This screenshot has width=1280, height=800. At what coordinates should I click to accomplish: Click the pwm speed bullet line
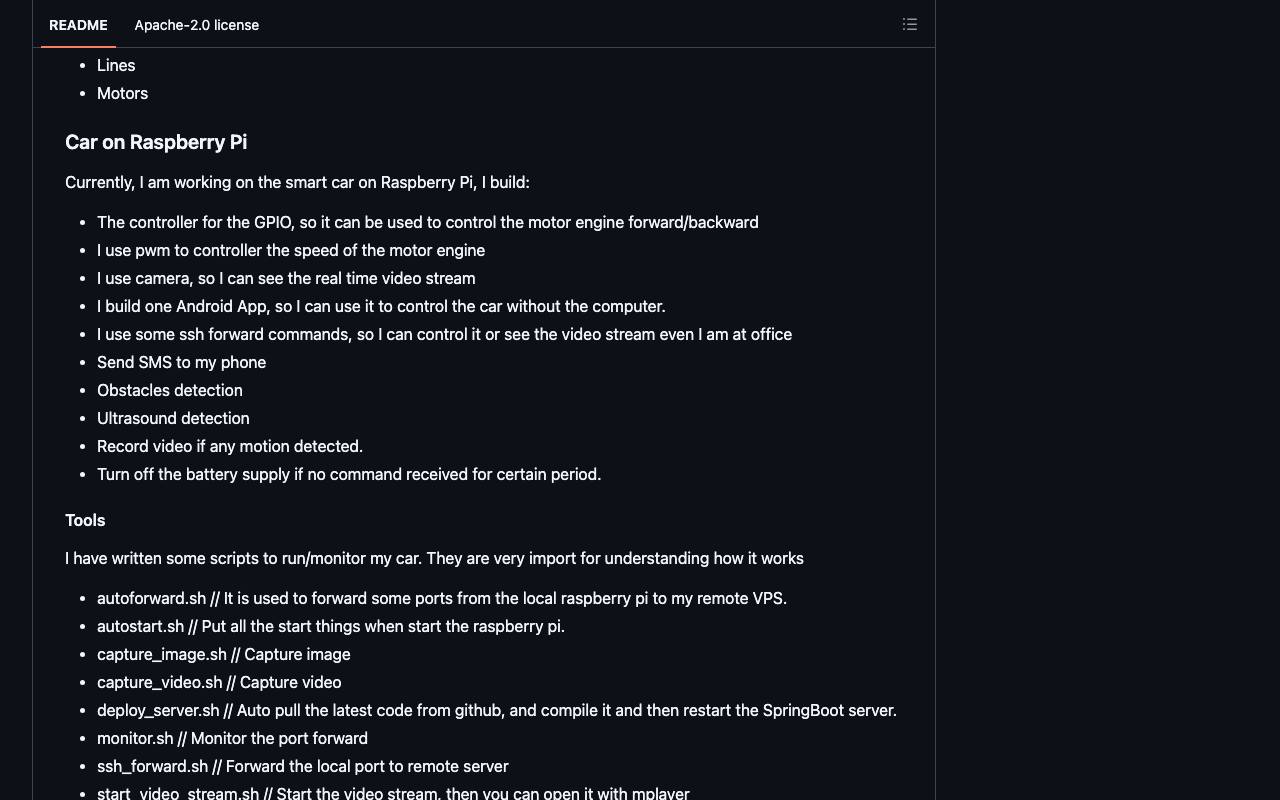tap(291, 250)
